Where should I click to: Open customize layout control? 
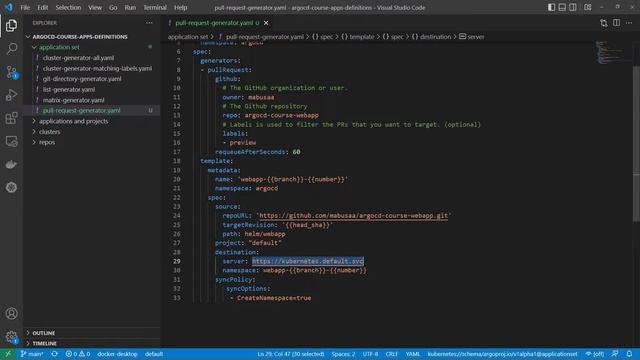[588, 7]
